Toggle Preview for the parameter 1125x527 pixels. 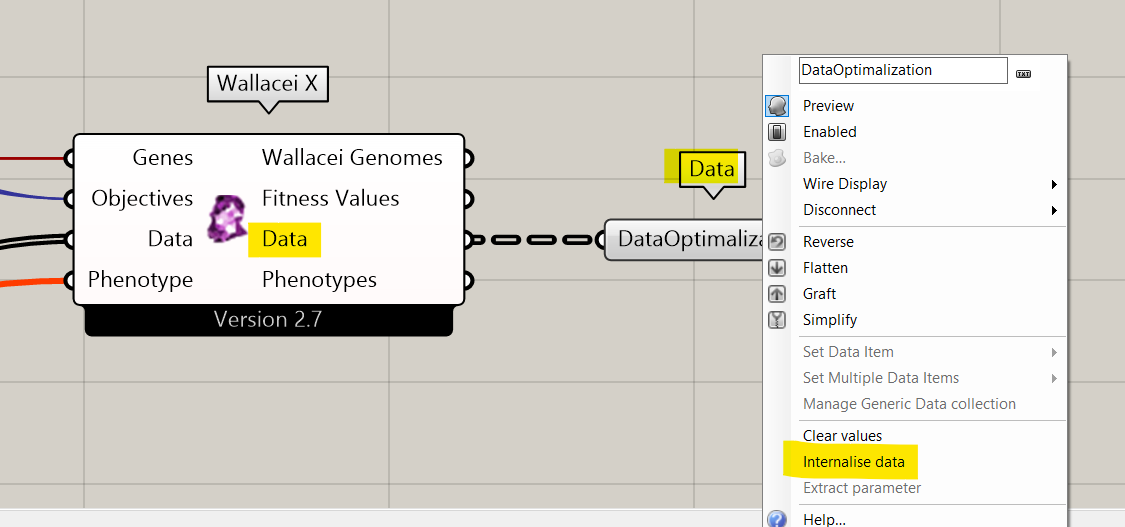pos(828,106)
